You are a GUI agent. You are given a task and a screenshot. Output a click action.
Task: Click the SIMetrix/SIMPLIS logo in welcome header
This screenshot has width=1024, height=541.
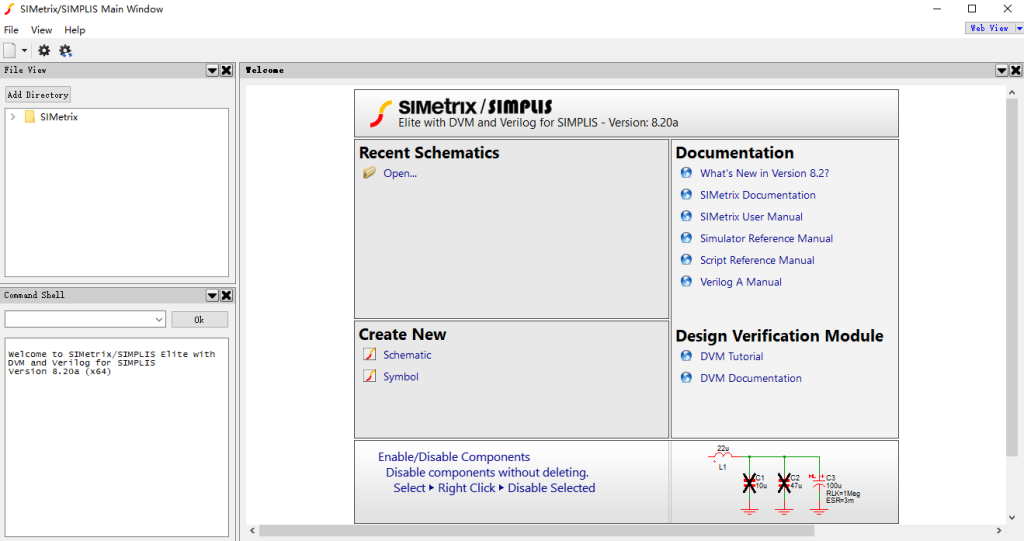click(x=461, y=112)
